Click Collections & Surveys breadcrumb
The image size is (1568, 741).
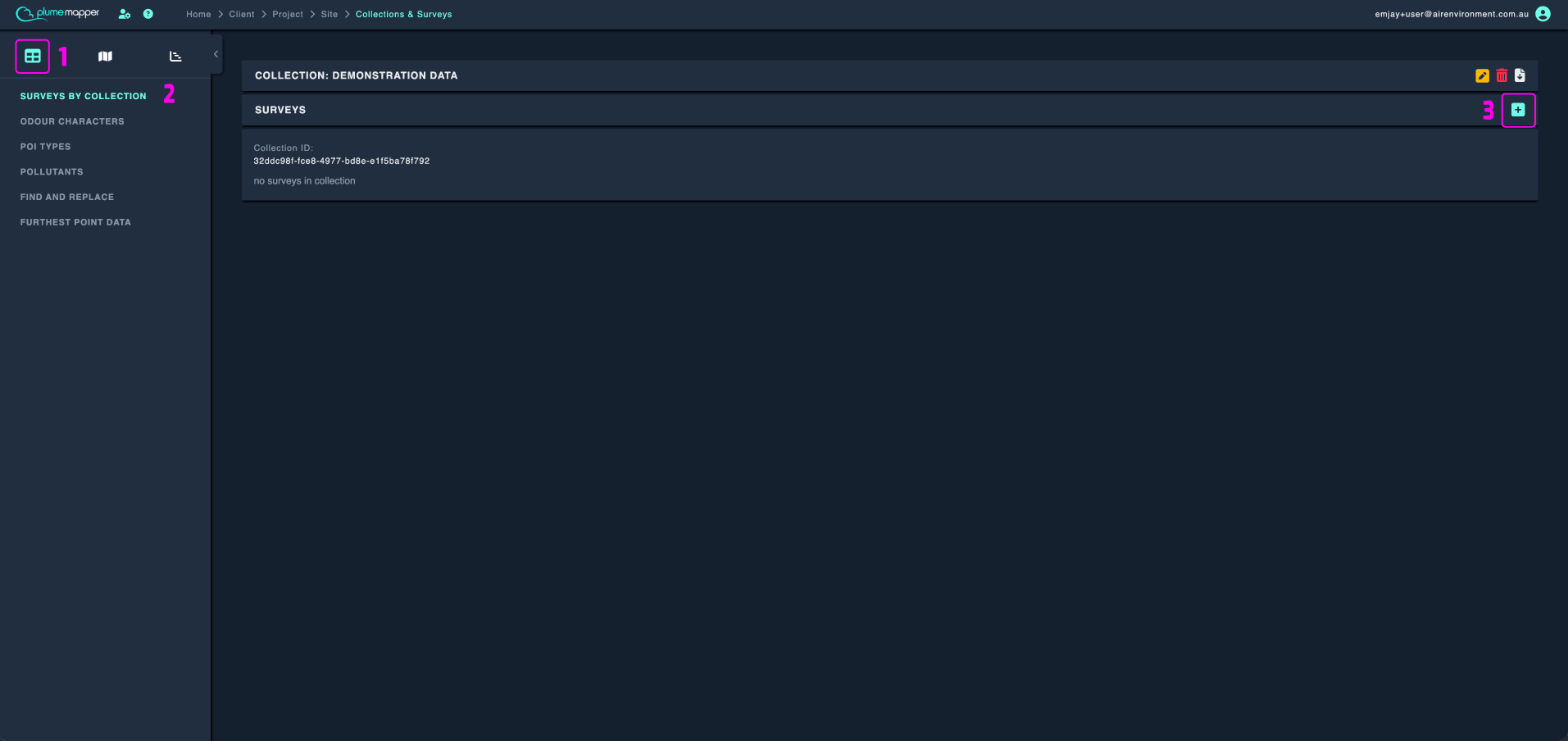point(404,14)
